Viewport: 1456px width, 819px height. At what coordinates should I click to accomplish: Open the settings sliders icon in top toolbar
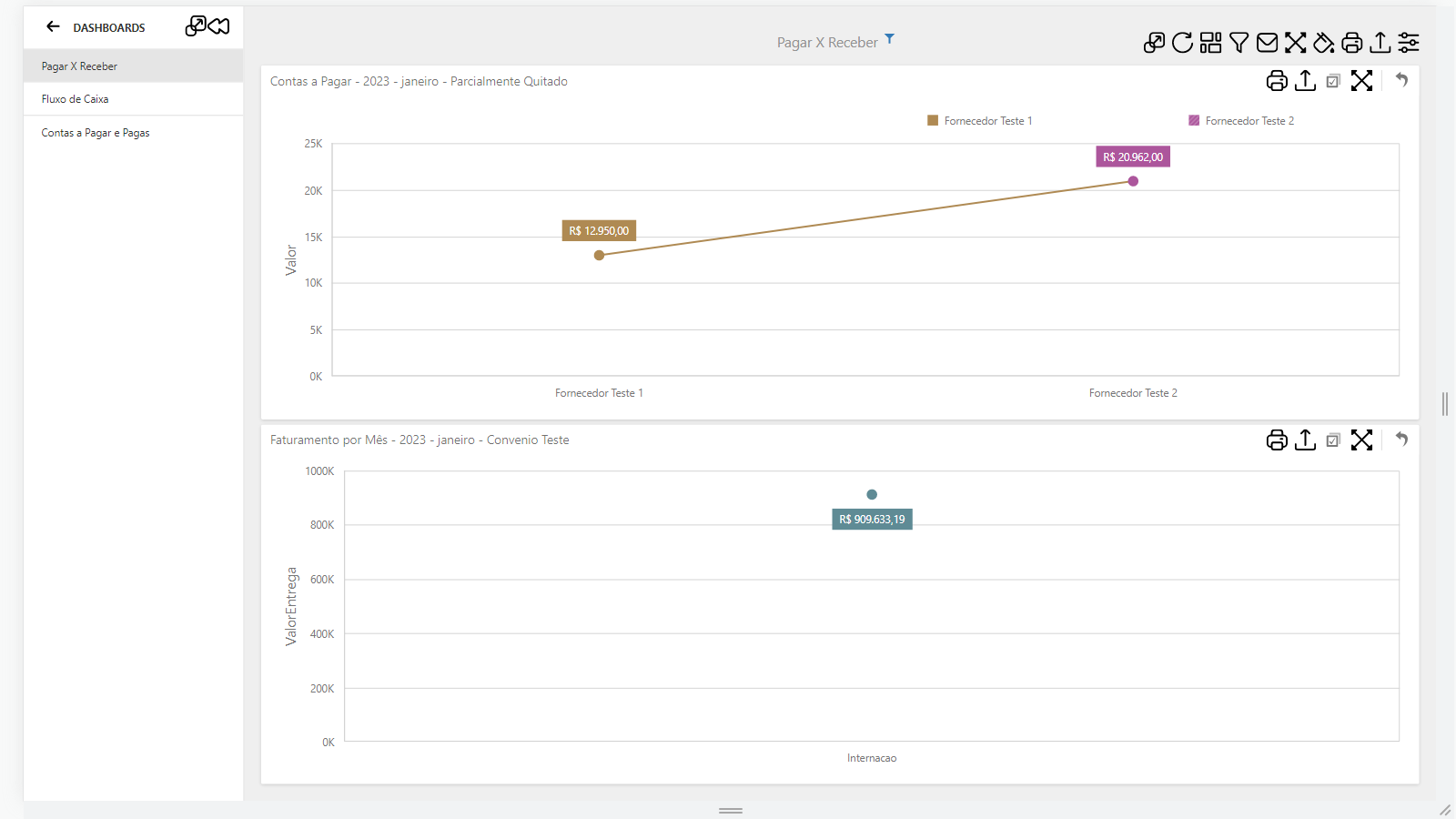tap(1409, 43)
